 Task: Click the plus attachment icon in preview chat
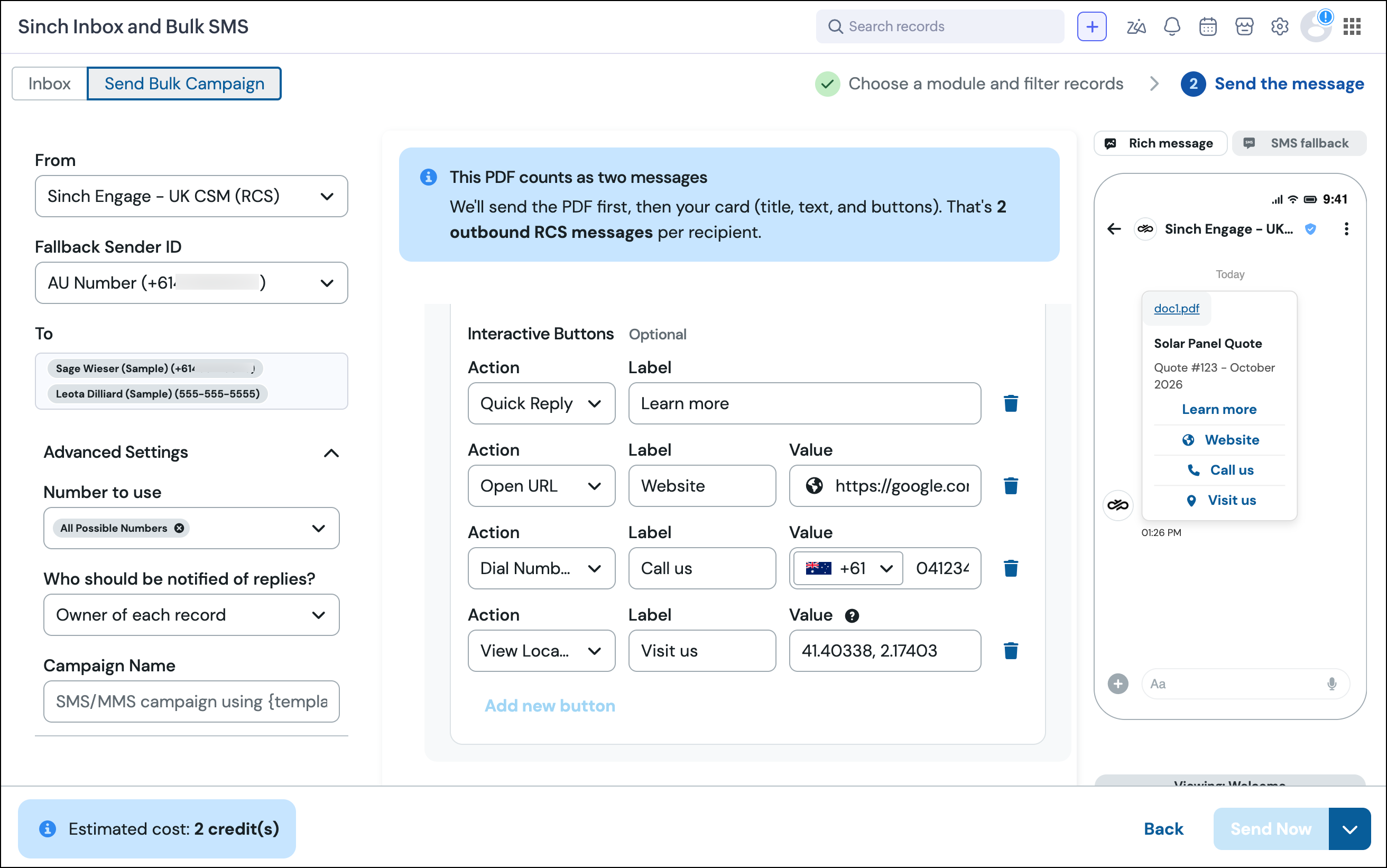[x=1117, y=684]
